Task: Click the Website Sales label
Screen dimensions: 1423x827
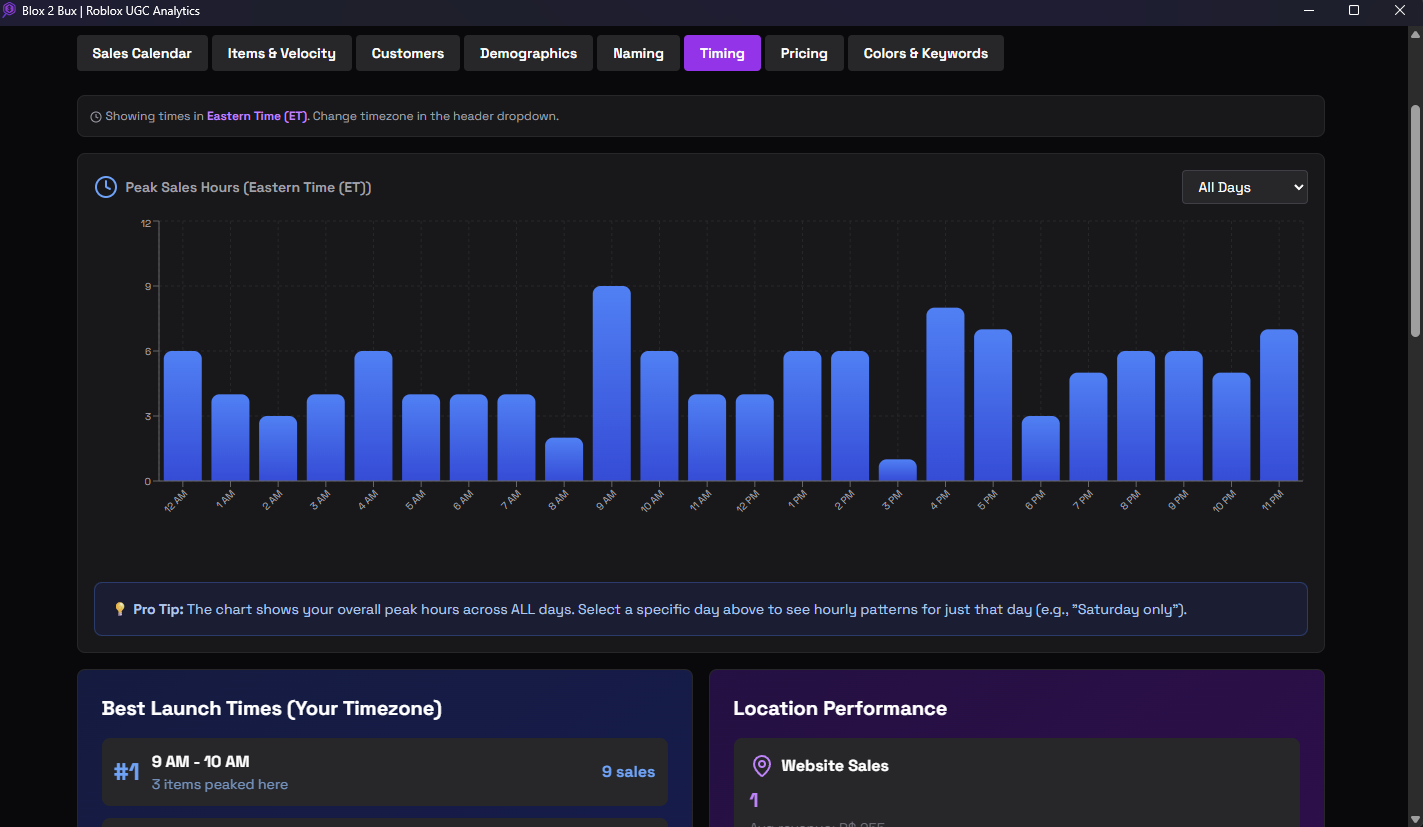Action: [835, 766]
